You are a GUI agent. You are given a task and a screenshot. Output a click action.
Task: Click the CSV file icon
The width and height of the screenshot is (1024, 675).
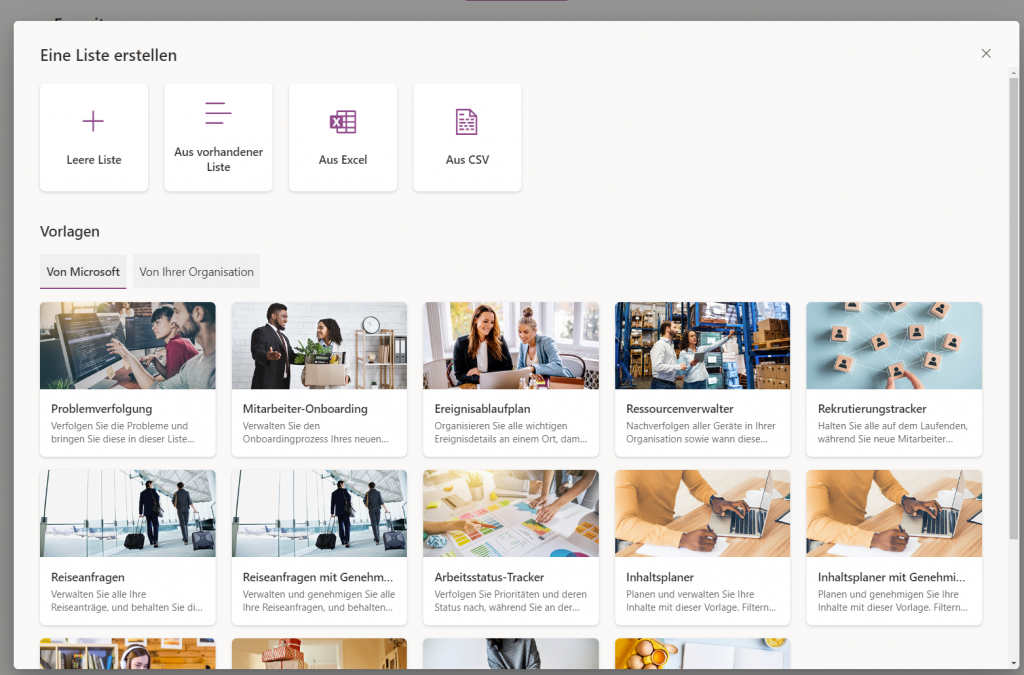click(x=466, y=121)
